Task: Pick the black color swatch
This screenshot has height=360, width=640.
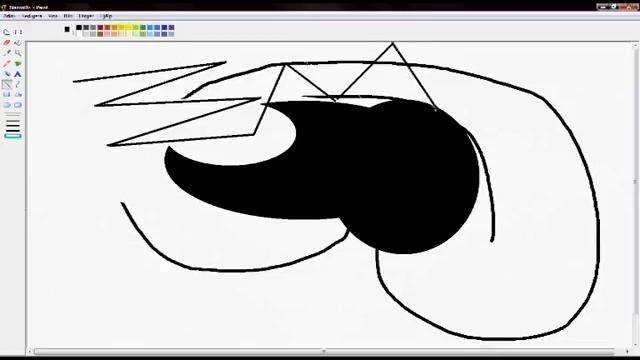Action: point(79,28)
